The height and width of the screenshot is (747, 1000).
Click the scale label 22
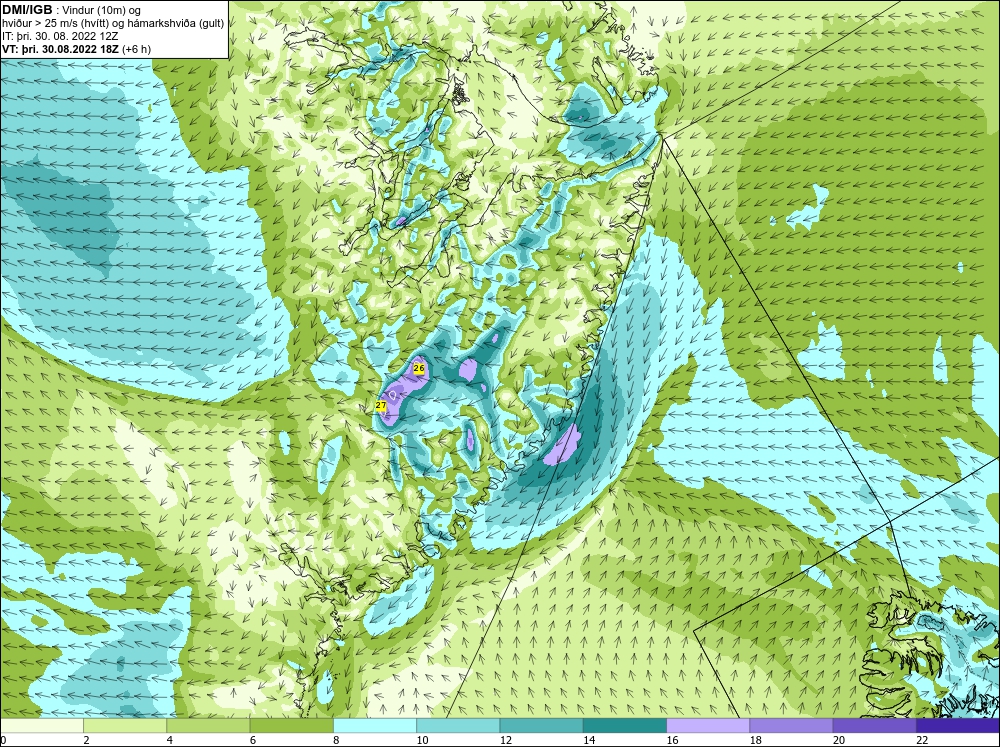tap(922, 740)
